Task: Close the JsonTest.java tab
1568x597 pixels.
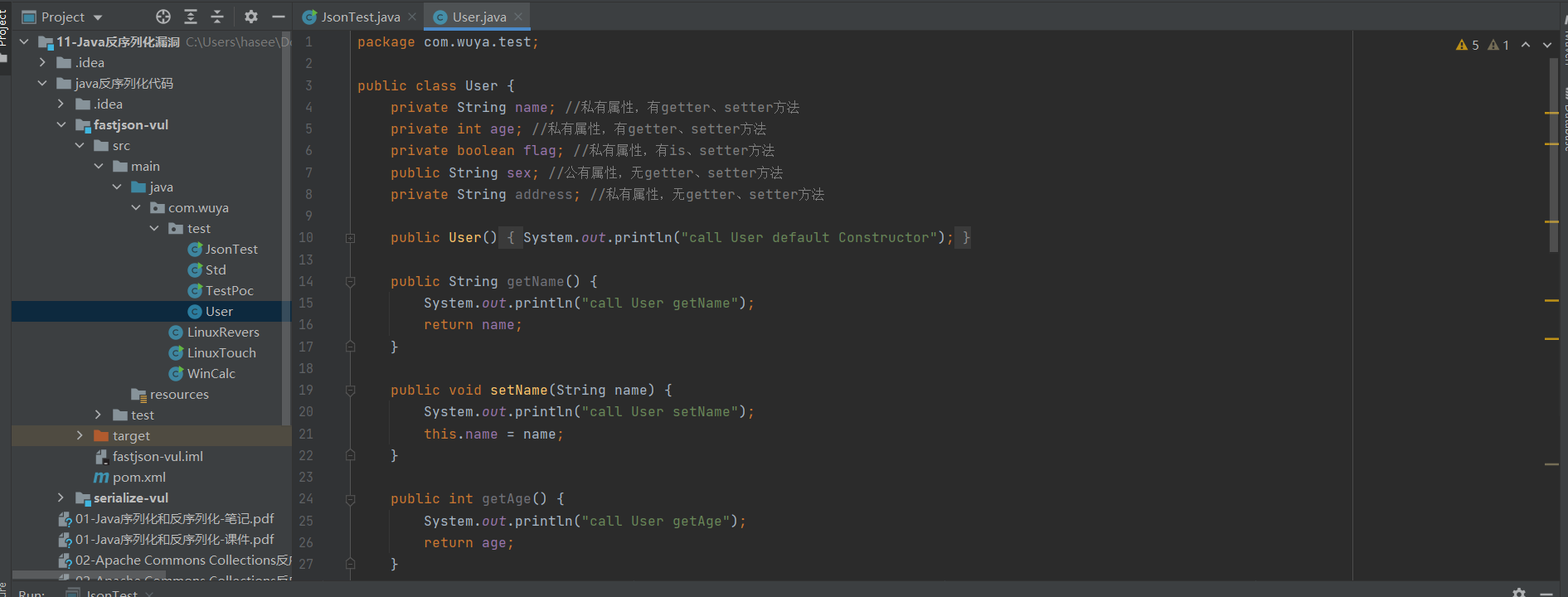Action: tap(412, 17)
